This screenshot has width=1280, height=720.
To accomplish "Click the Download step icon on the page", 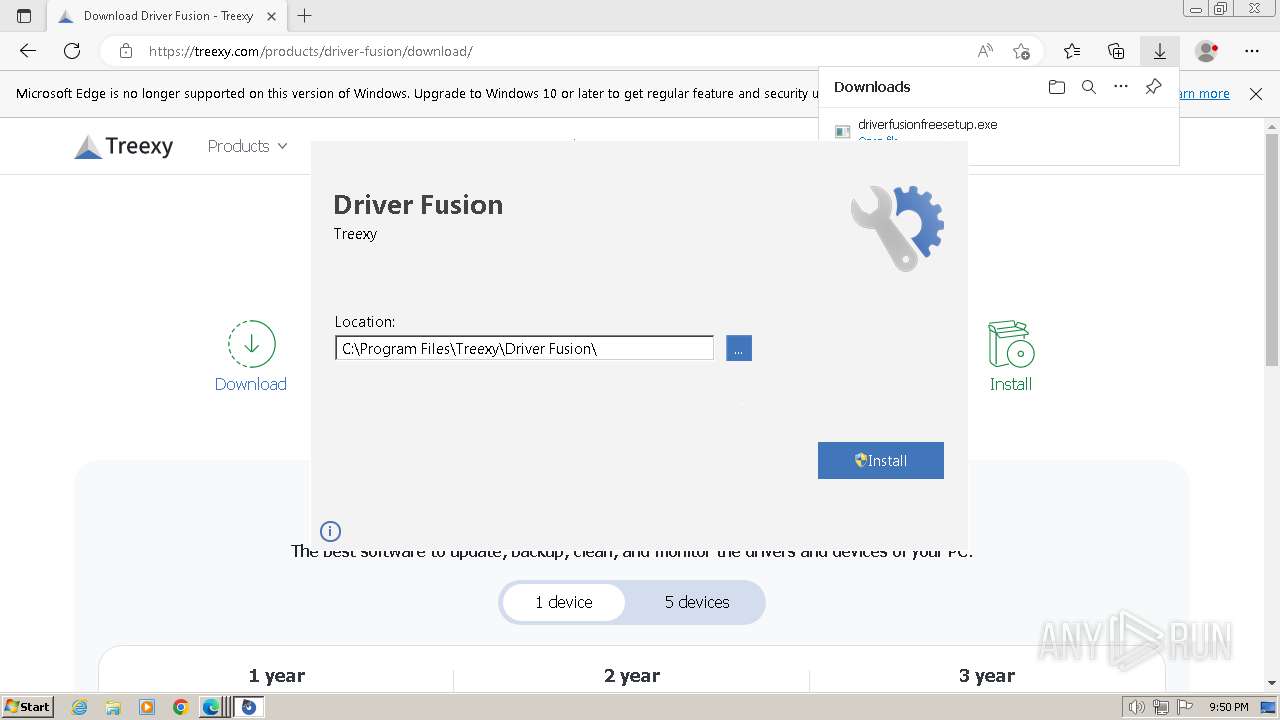I will (251, 344).
